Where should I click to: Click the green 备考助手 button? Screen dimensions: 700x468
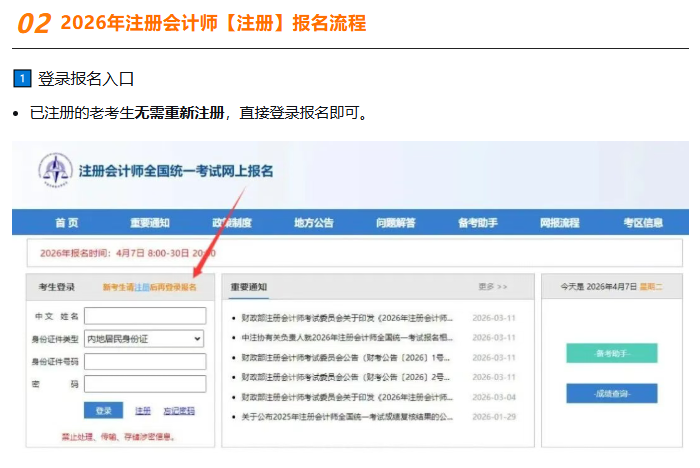(611, 353)
